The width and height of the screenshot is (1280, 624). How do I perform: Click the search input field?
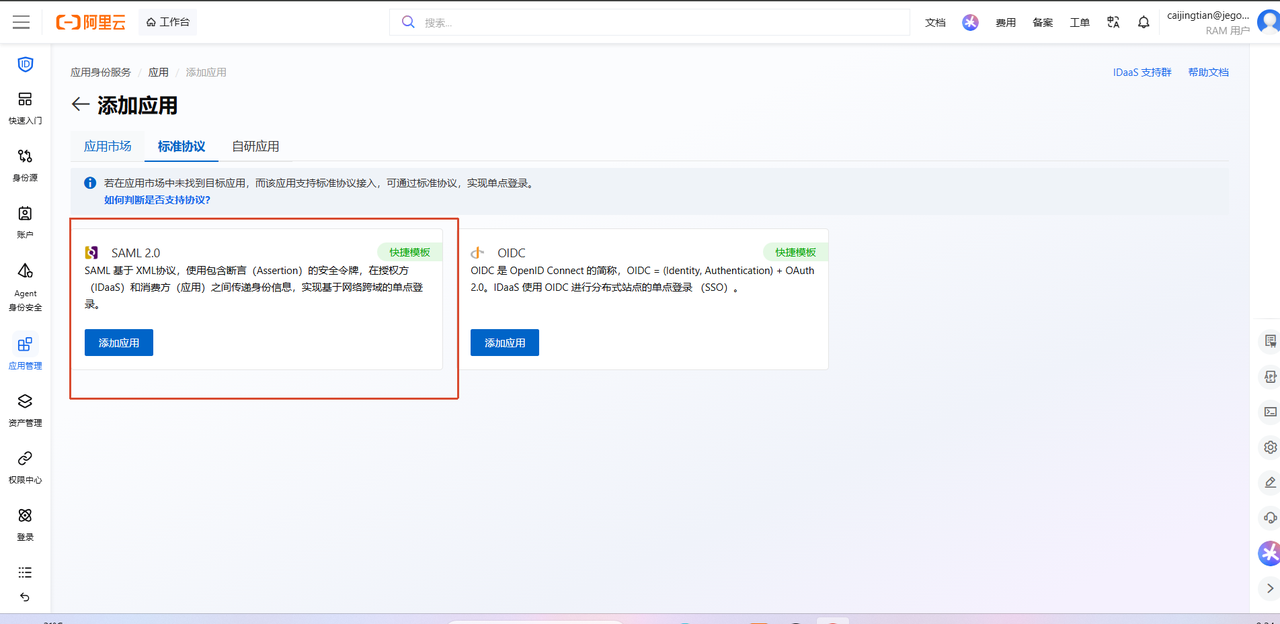[649, 22]
